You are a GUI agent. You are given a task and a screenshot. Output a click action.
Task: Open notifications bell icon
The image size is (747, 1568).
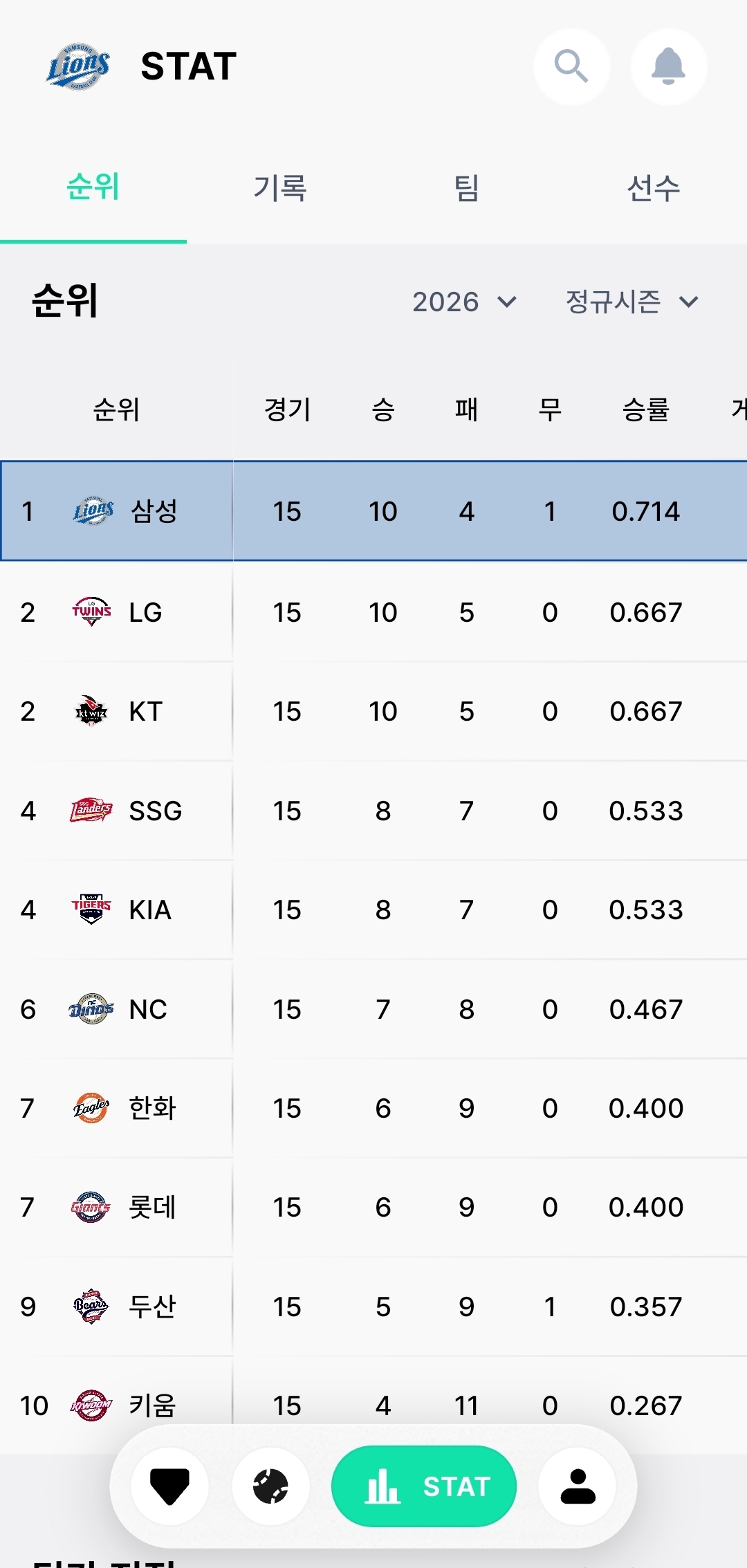click(x=668, y=66)
